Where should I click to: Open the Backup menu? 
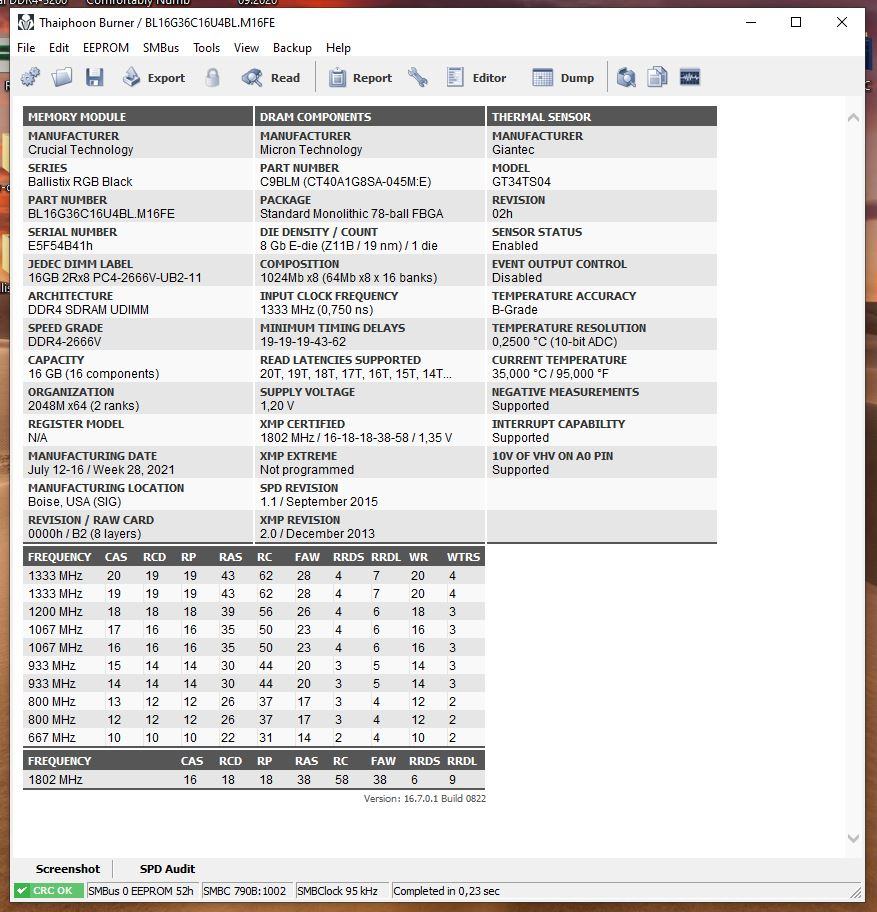pos(292,48)
